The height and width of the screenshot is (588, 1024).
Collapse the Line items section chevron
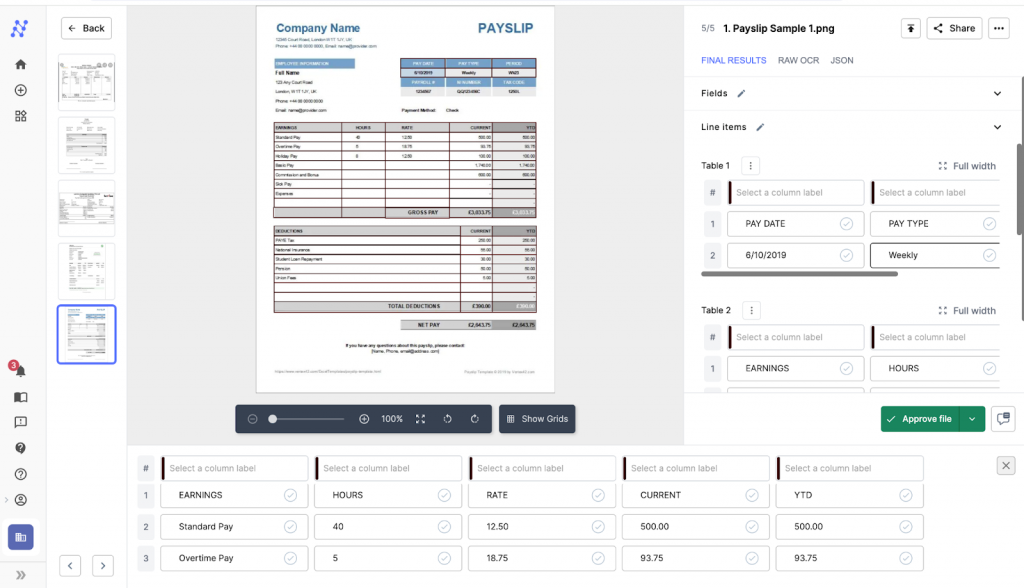point(997,127)
